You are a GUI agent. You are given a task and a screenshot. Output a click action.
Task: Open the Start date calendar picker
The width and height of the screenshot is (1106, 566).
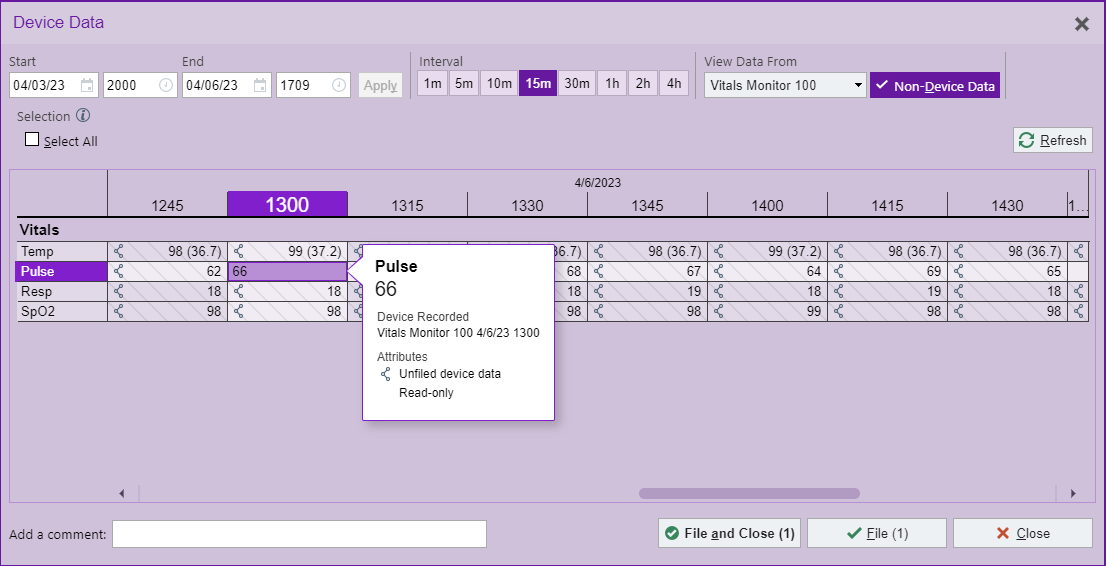(x=87, y=86)
